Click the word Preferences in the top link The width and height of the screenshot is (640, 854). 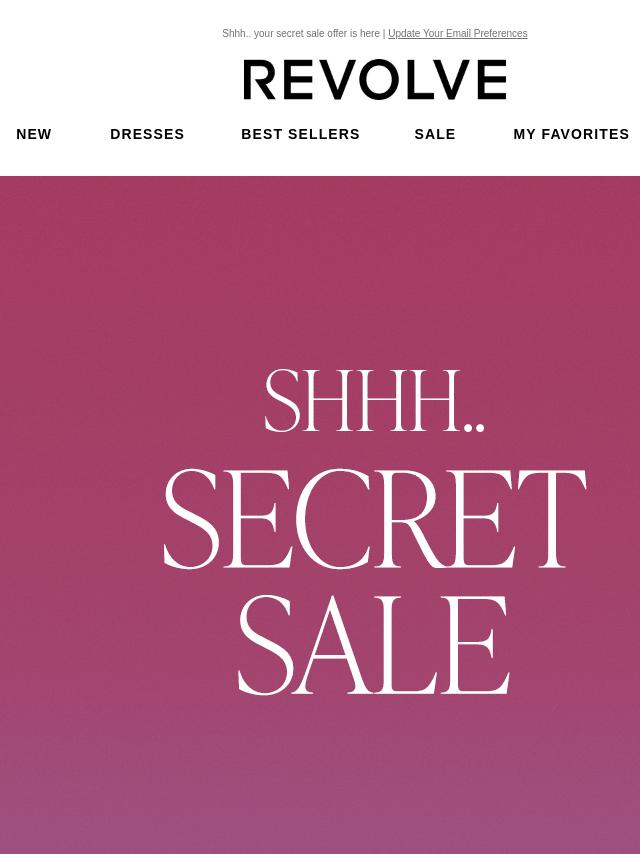click(x=501, y=33)
